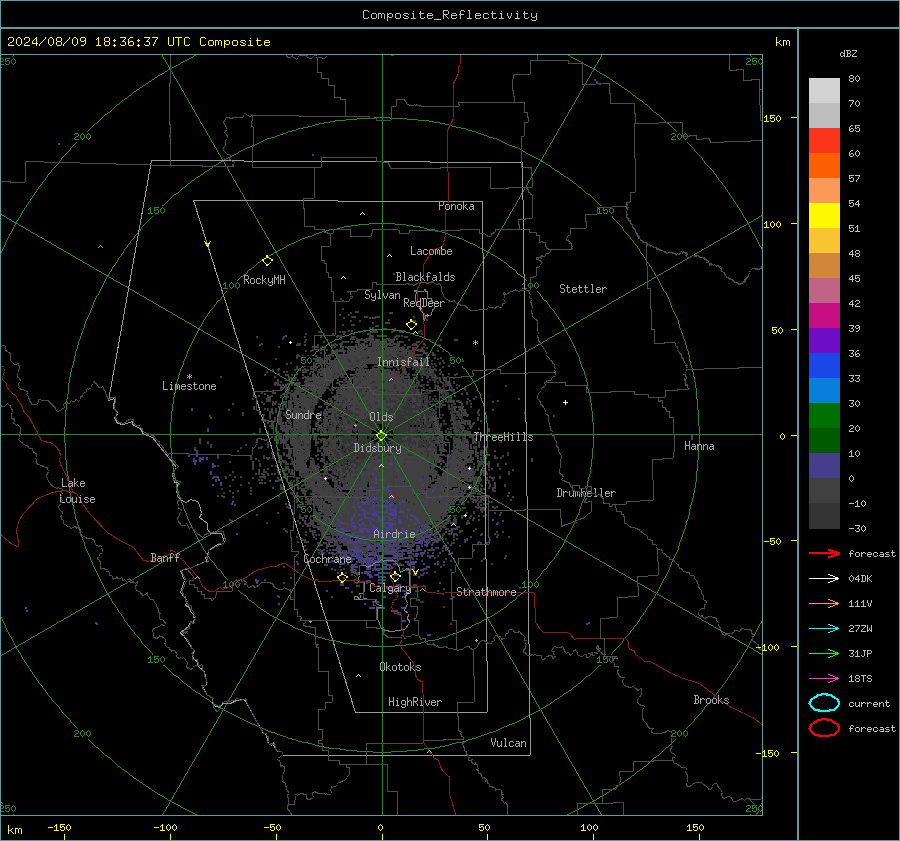Select the cyan 'current' ellipse legend icon
The image size is (900, 841).
coord(824,703)
